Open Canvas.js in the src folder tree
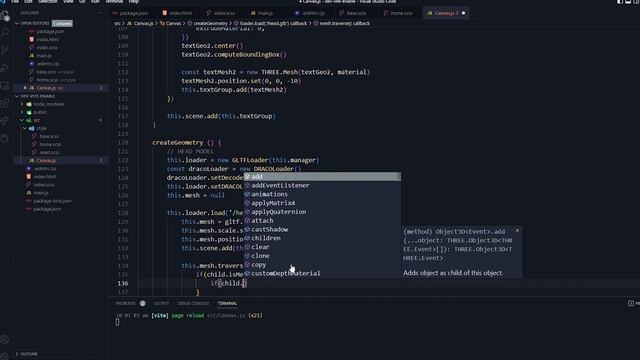This screenshot has width=640, height=360. [46, 160]
